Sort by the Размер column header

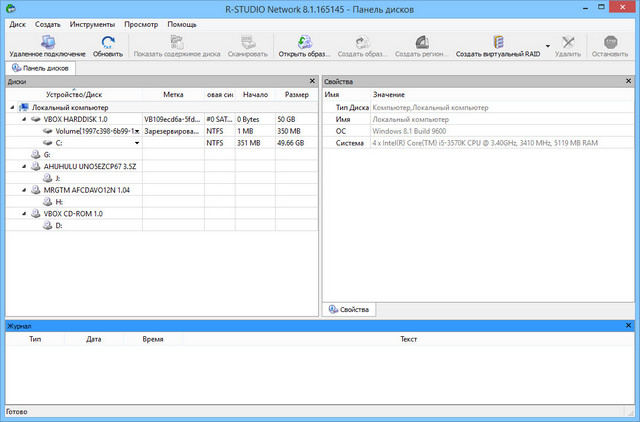[x=296, y=95]
